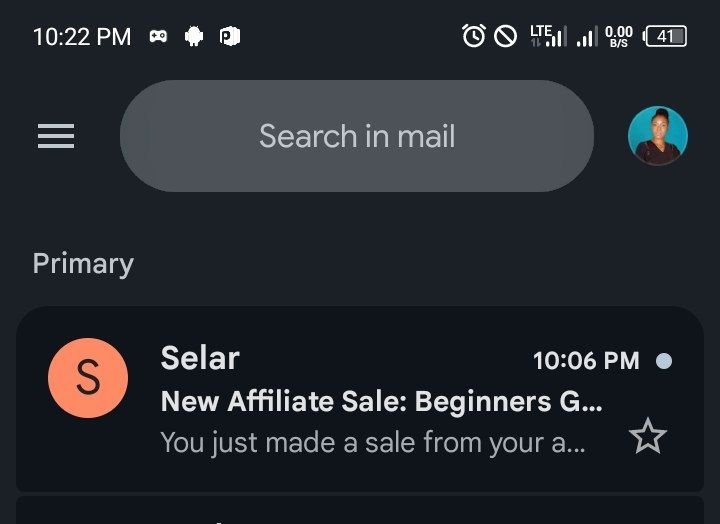Tap the alarm clock status icon
This screenshot has width=720, height=524.
pos(474,36)
